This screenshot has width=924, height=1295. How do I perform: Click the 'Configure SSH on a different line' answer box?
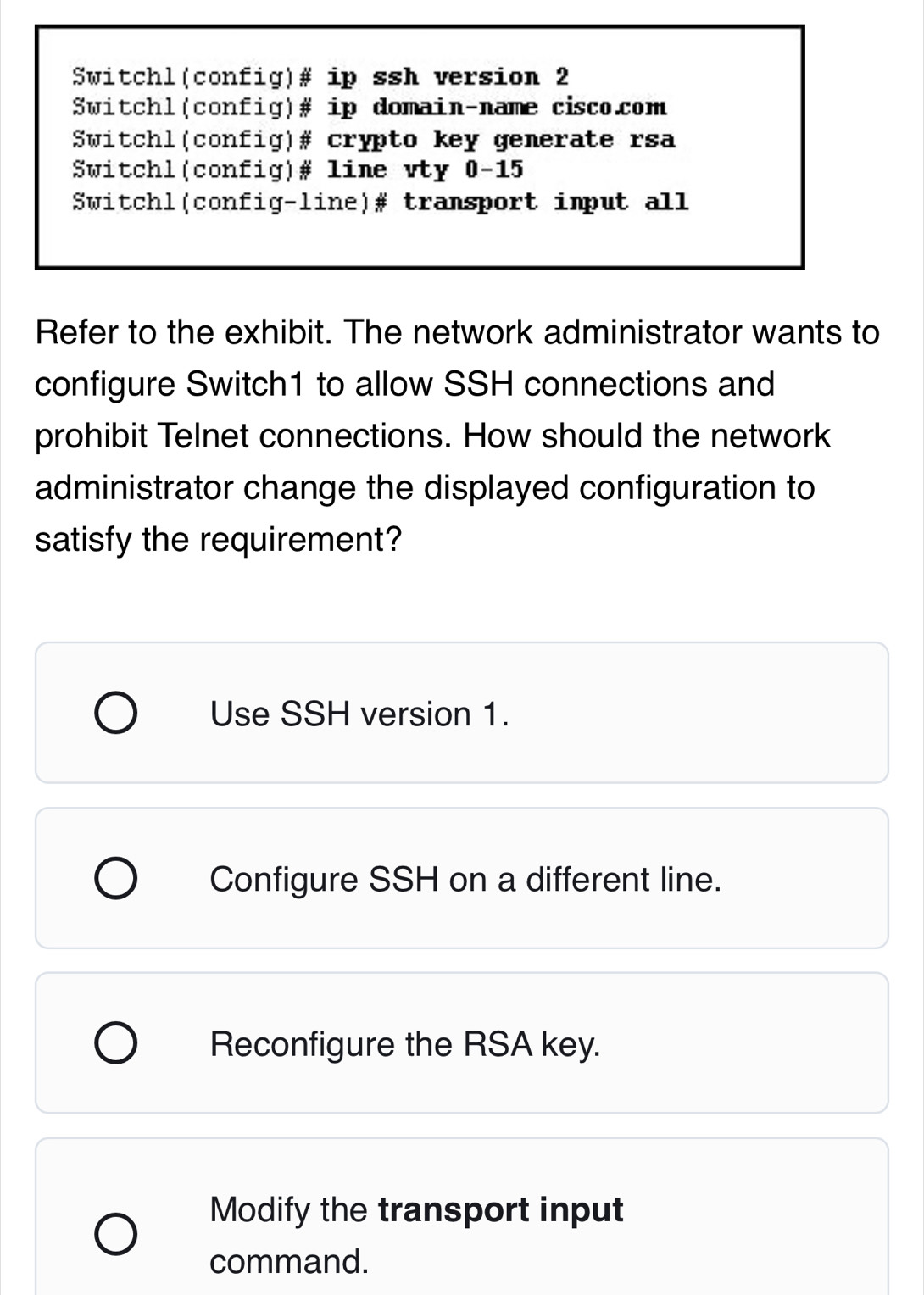click(x=462, y=879)
